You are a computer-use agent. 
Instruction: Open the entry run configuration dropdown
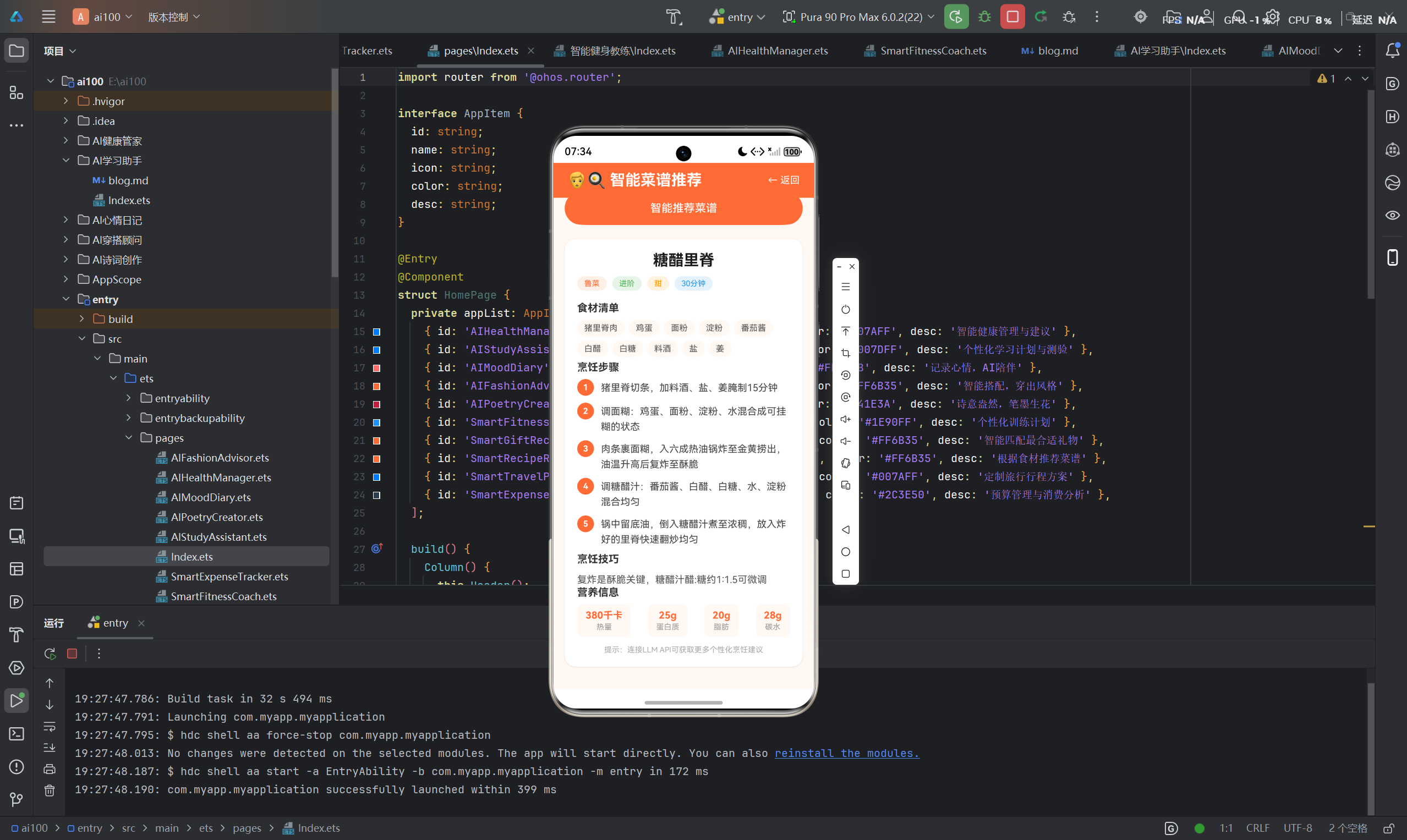click(x=738, y=17)
